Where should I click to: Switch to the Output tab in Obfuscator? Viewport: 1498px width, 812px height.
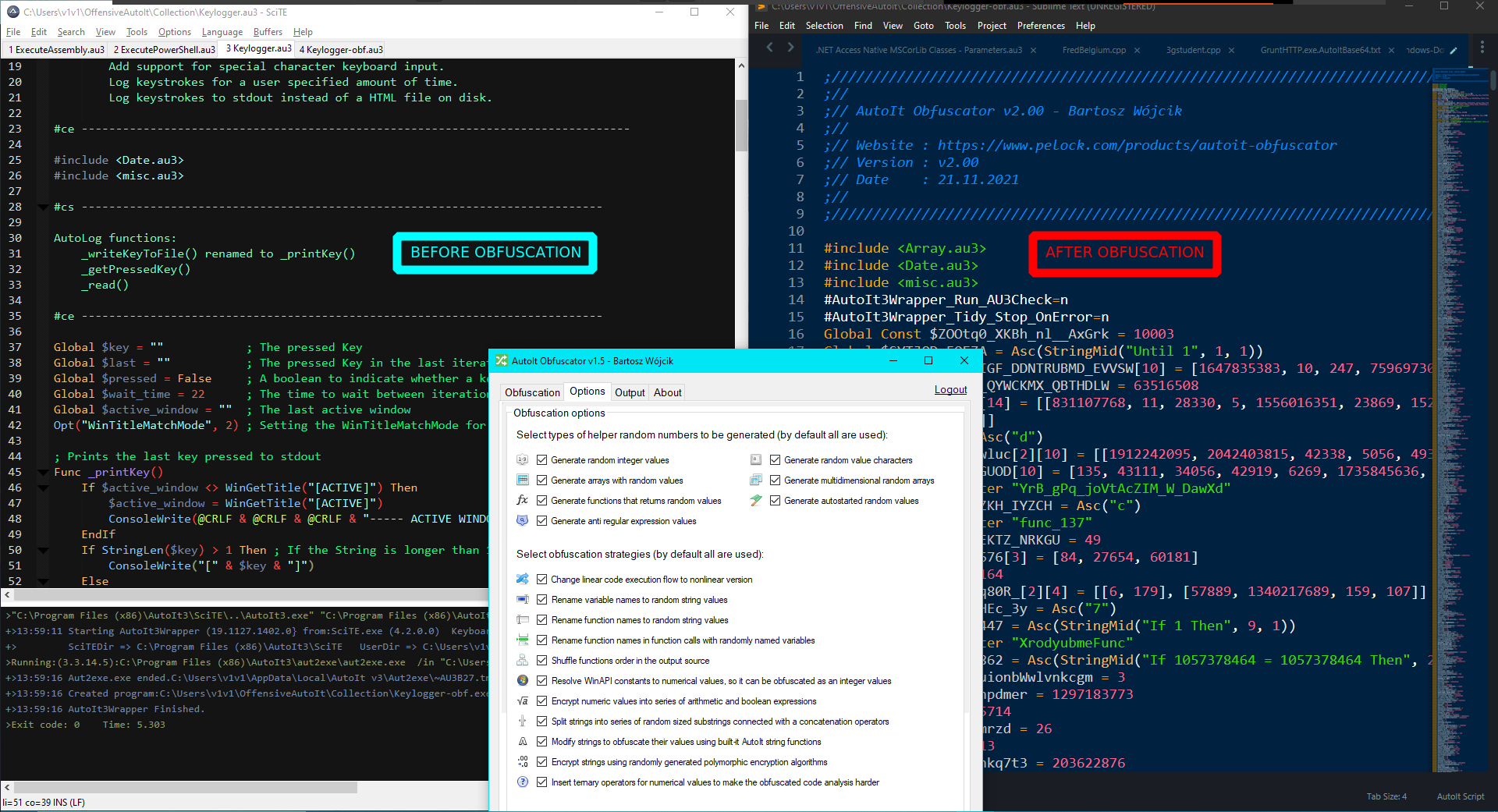pyautogui.click(x=630, y=392)
